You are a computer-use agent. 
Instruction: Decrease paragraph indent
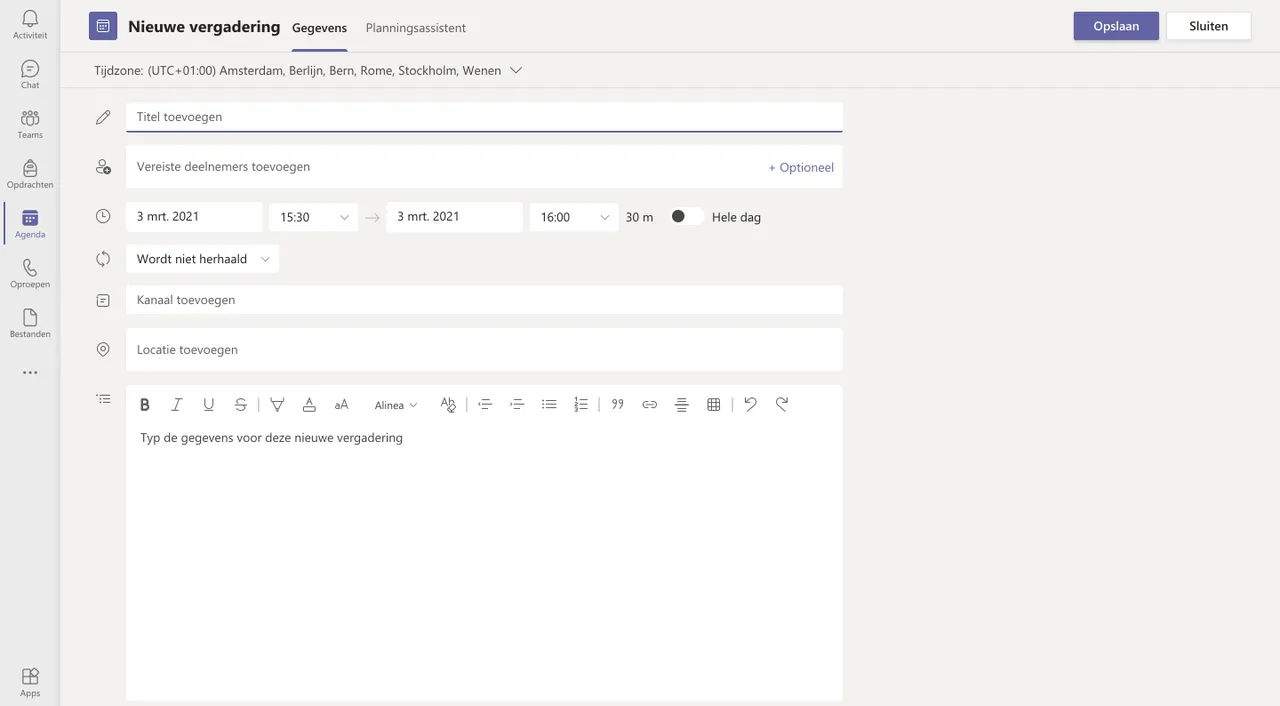[485, 405]
